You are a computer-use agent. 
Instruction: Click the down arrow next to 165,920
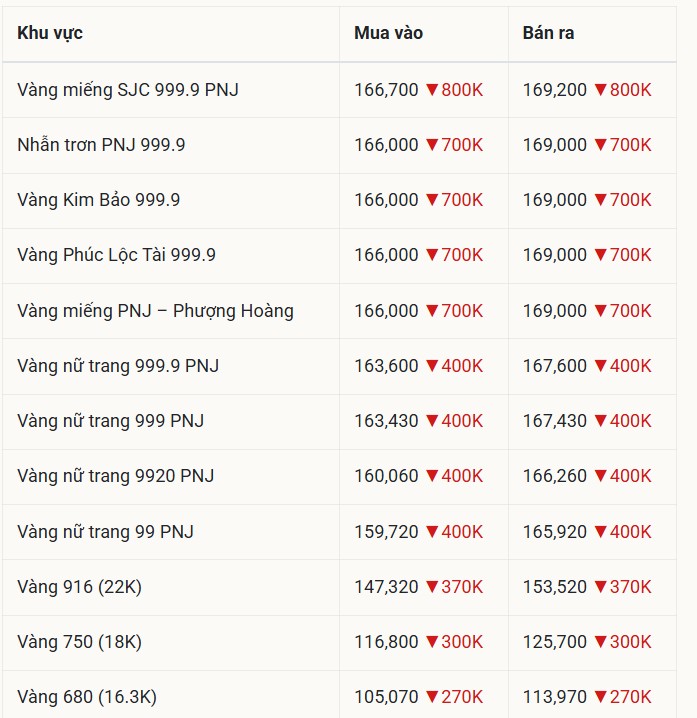tap(600, 532)
